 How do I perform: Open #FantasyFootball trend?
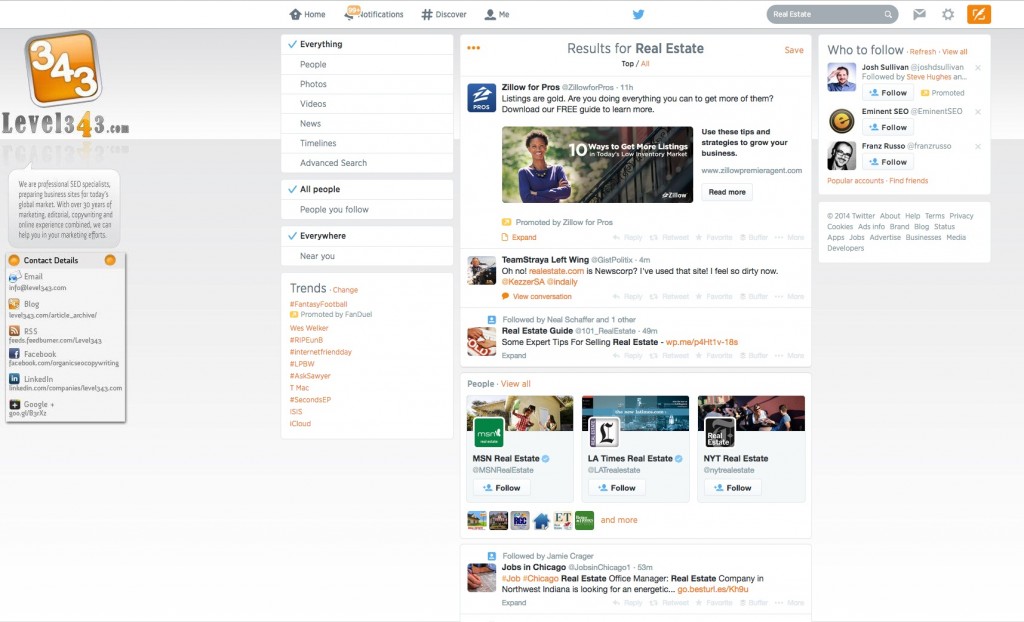pos(319,304)
